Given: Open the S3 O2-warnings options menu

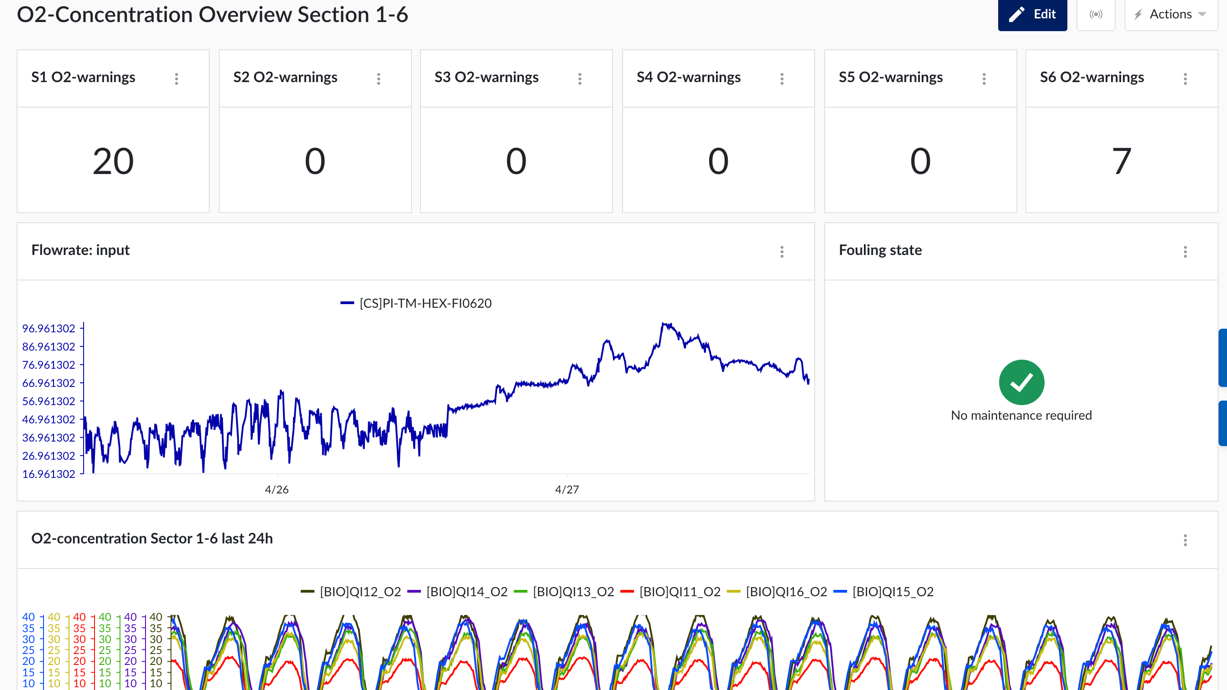Looking at the screenshot, I should (x=580, y=78).
